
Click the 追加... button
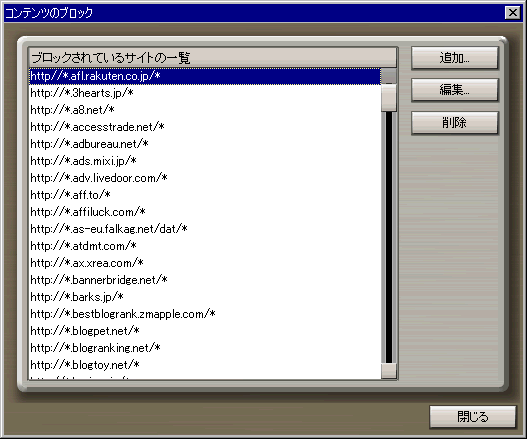click(454, 58)
